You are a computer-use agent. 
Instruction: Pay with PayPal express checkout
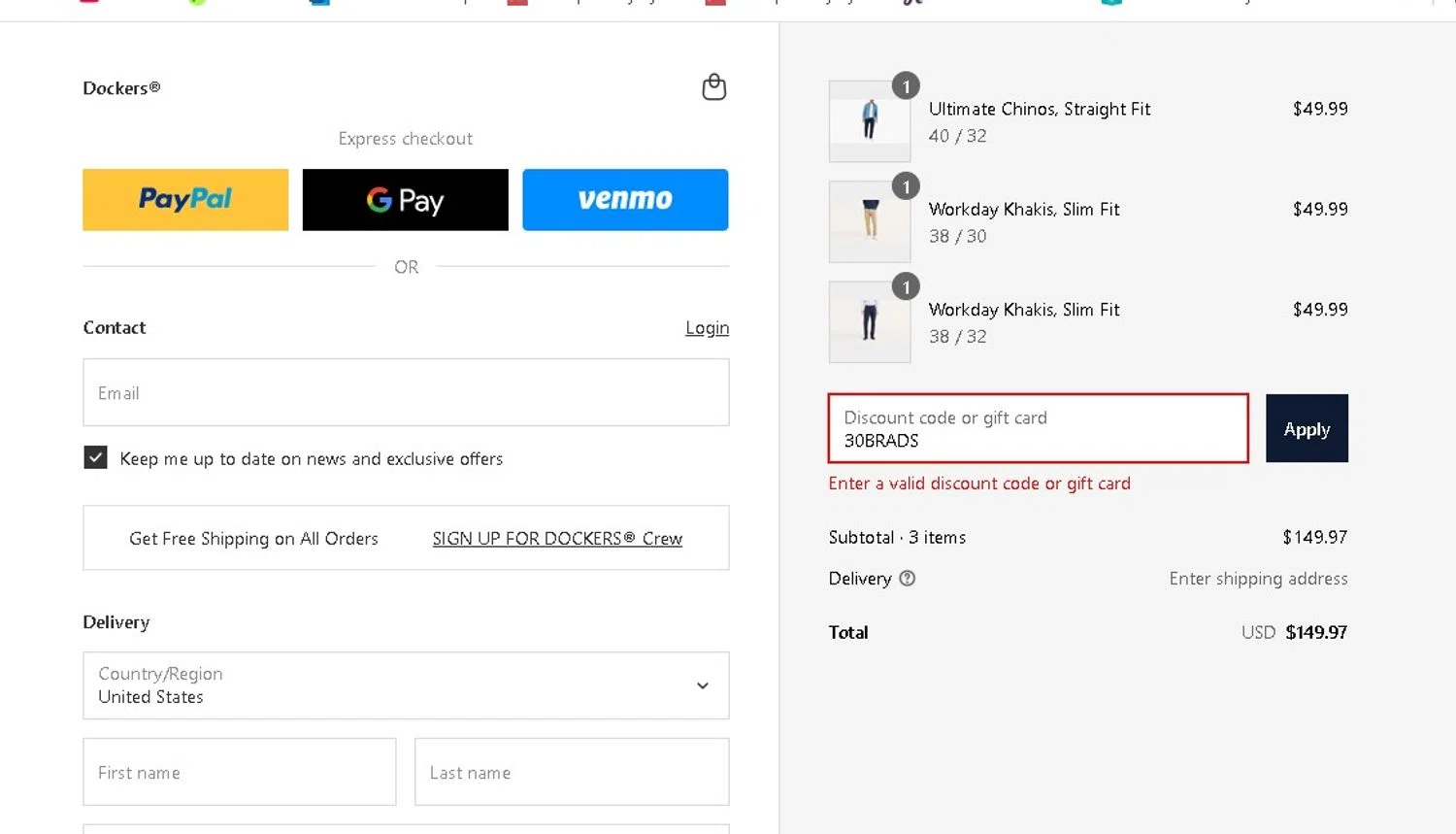tap(185, 200)
